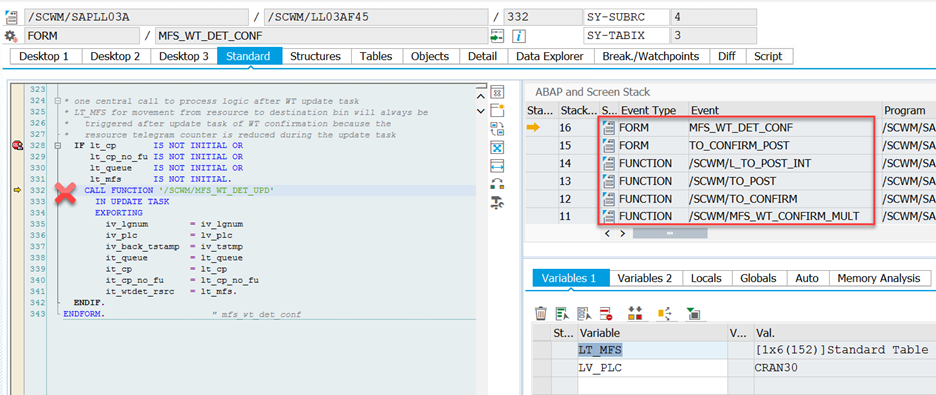Image resolution: width=936 pixels, height=395 pixels.
Task: Click the source icon in stack row /SCWM/TO_CONFIRM
Action: click(x=608, y=199)
